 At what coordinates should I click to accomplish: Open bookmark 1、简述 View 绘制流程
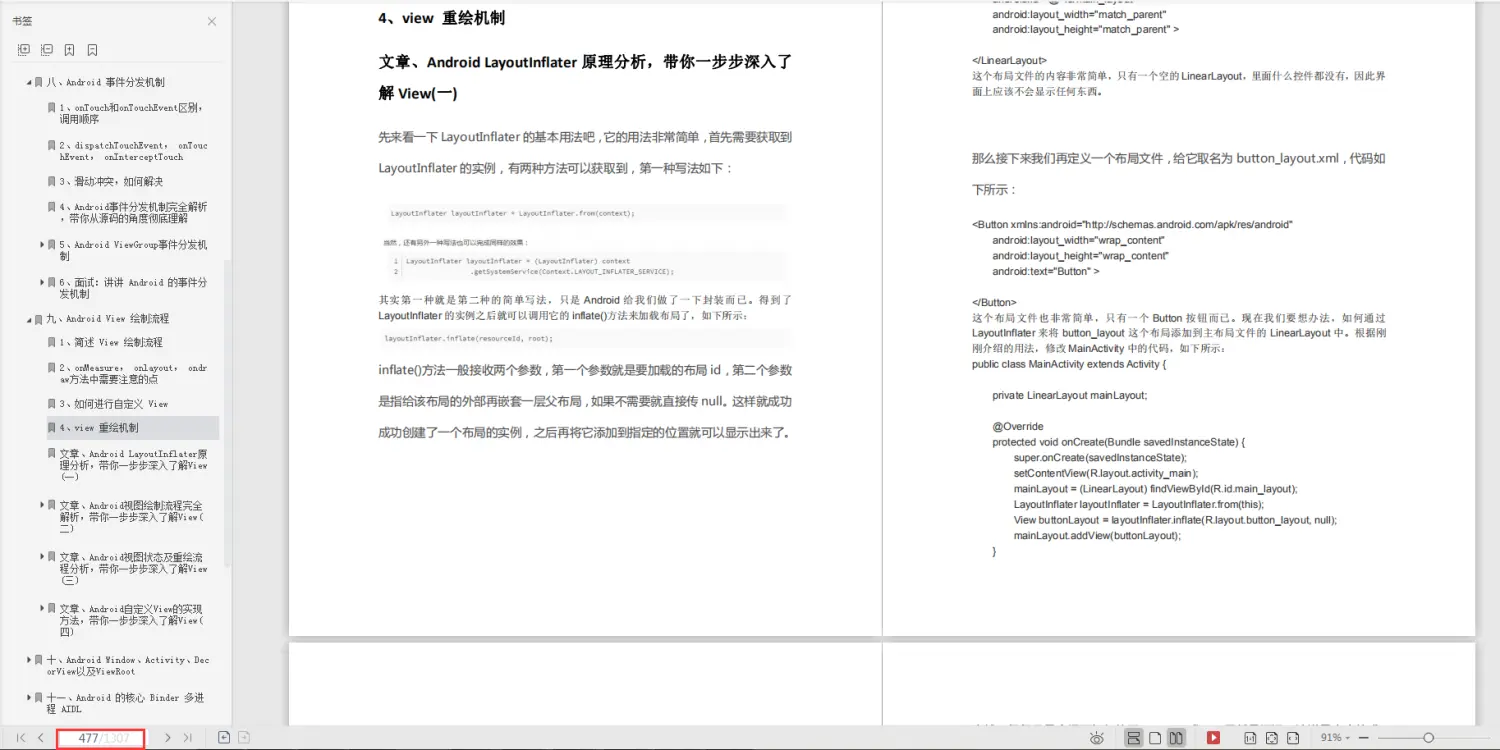click(110, 342)
